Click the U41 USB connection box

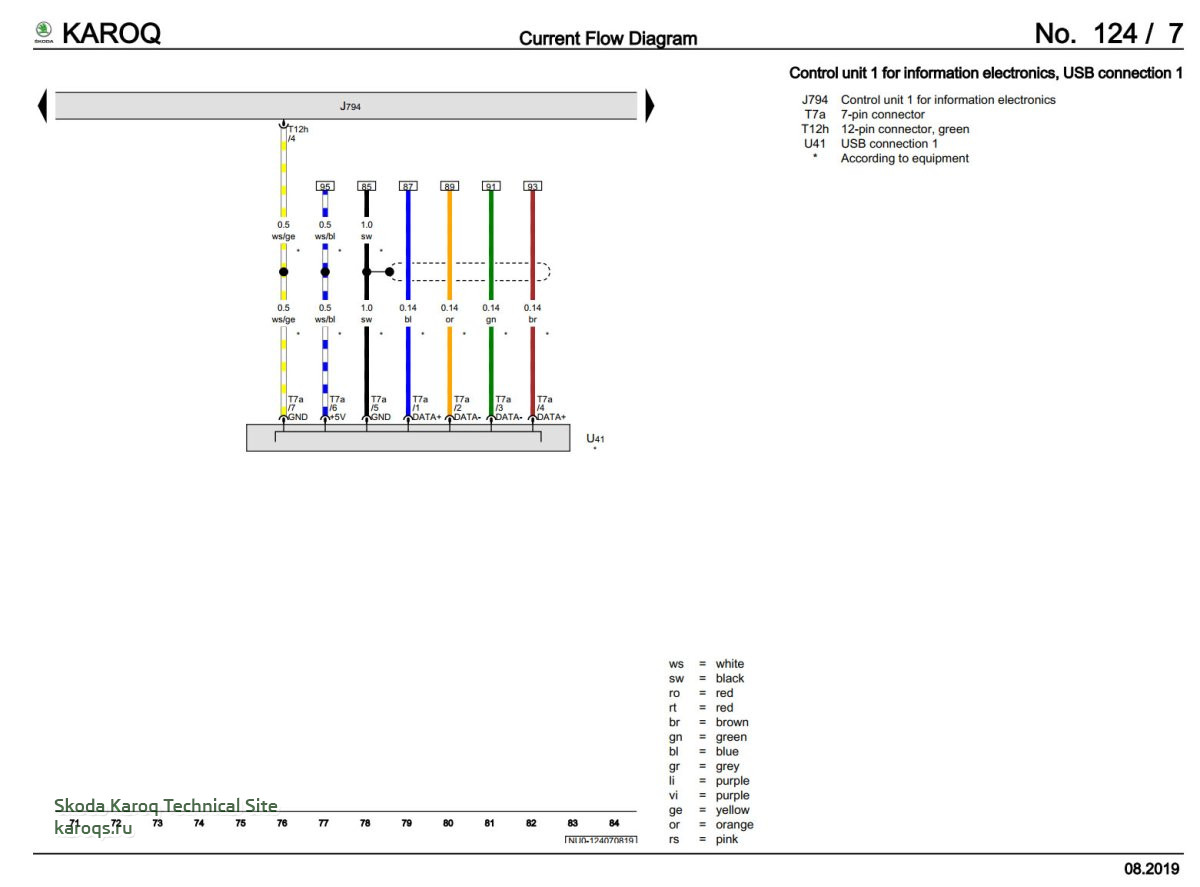pyautogui.click(x=408, y=438)
